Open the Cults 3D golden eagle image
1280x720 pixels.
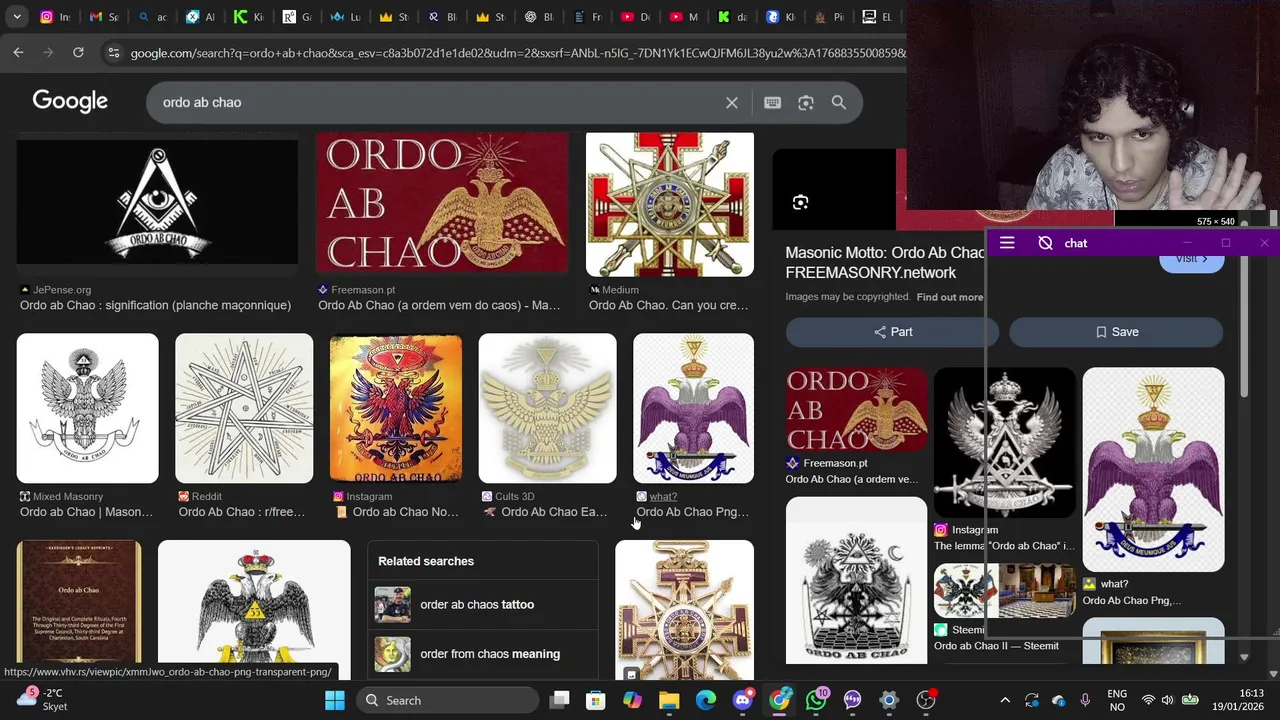tap(547, 408)
